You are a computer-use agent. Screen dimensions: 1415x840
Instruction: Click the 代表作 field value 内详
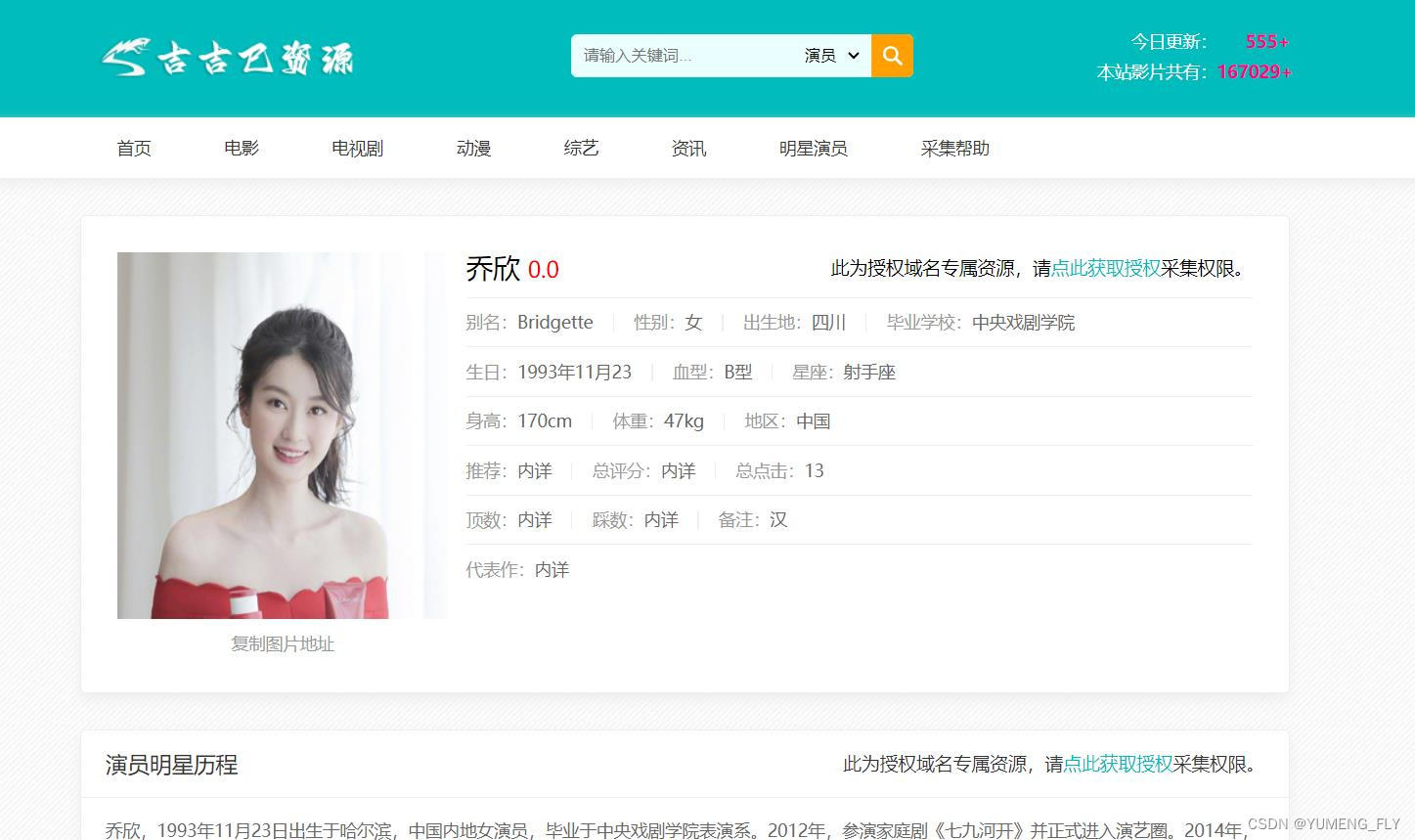[553, 570]
